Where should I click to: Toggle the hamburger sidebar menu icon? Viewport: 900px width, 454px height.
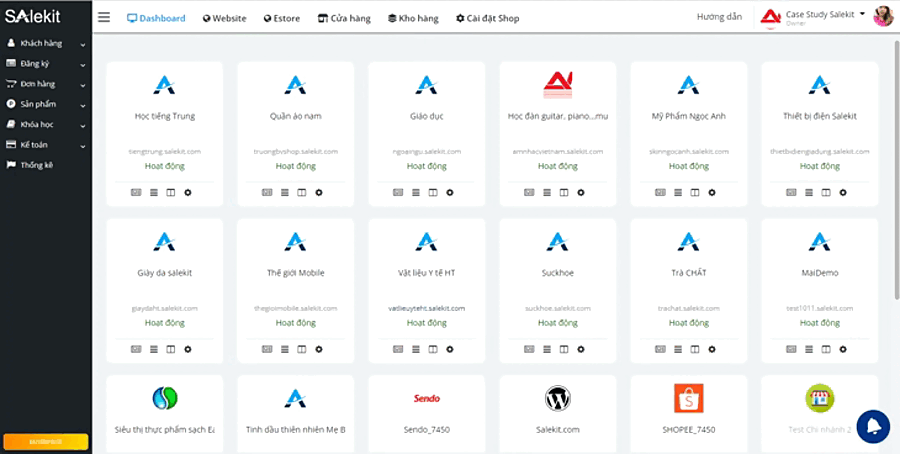point(104,17)
